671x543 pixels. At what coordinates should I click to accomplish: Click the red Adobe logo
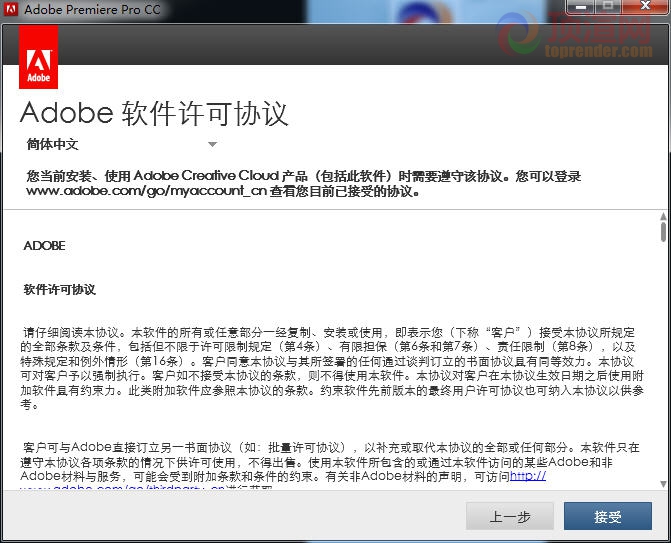[x=39, y=57]
